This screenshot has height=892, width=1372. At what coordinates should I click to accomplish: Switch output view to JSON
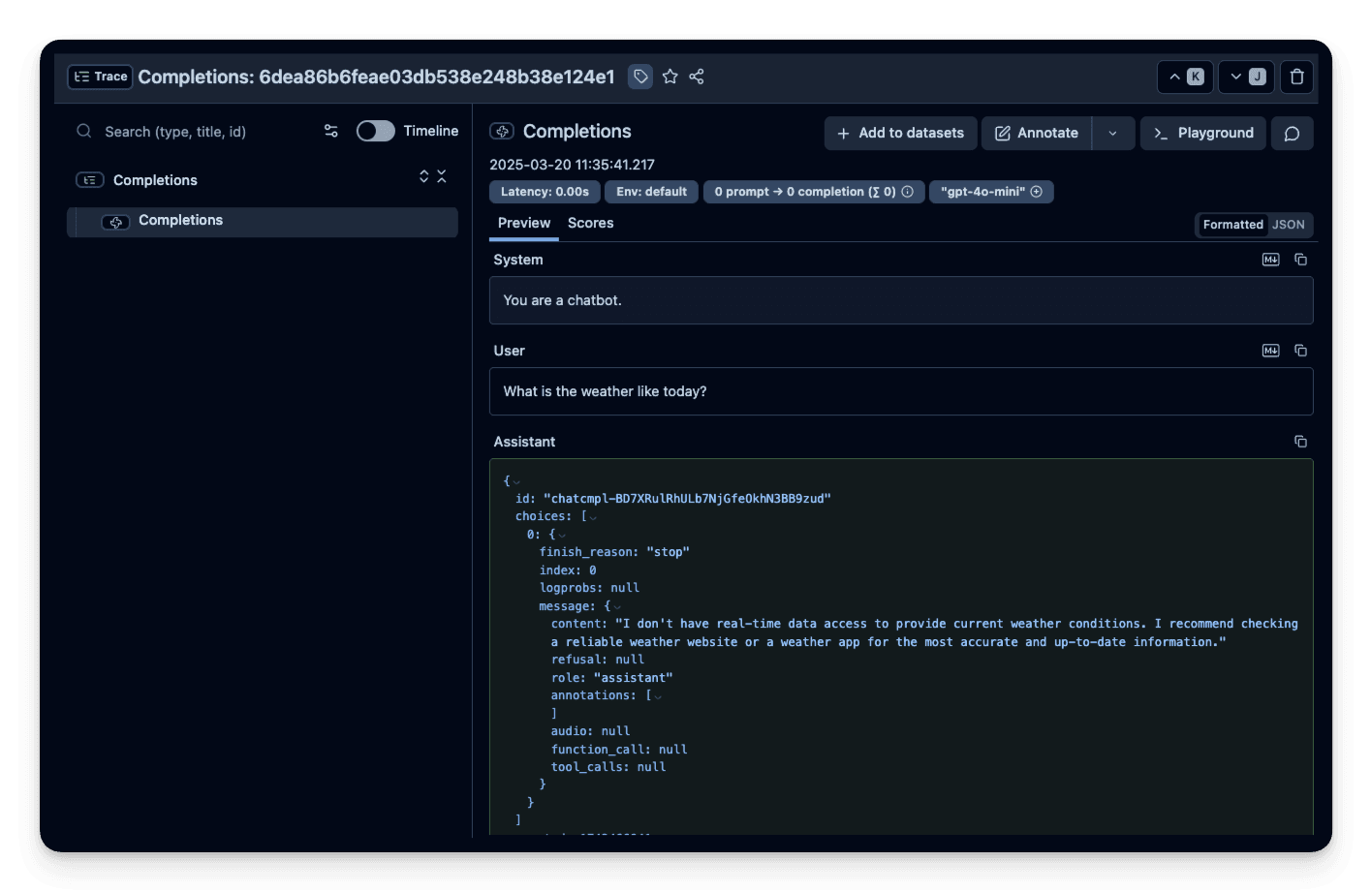(x=1289, y=224)
